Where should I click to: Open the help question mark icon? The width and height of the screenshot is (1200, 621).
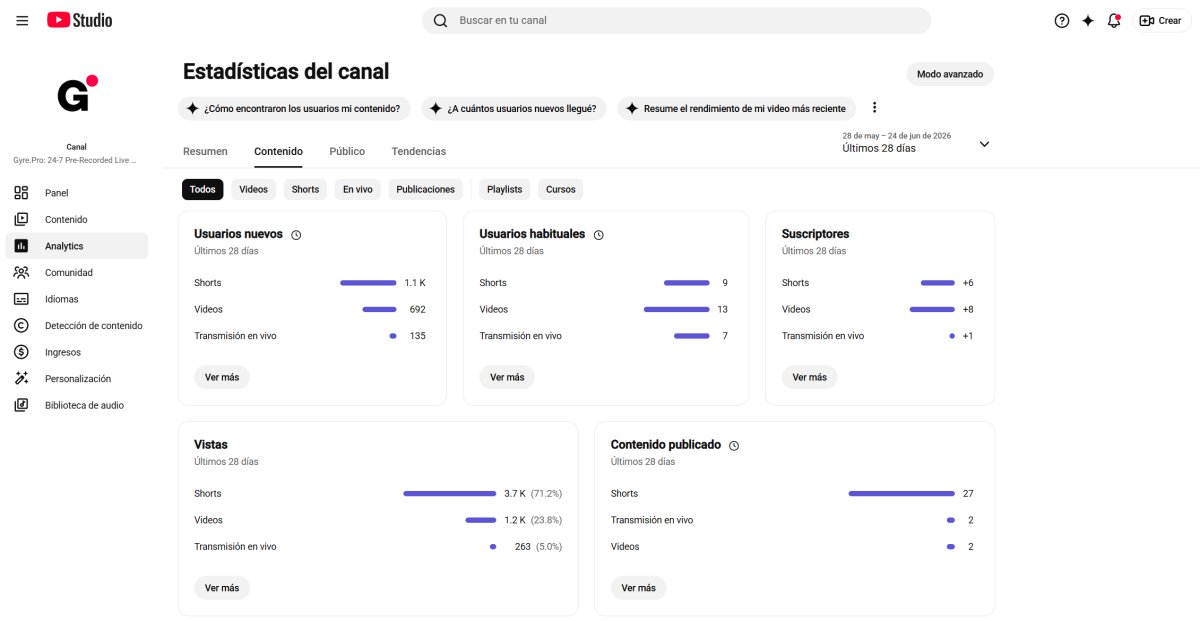(1062, 20)
